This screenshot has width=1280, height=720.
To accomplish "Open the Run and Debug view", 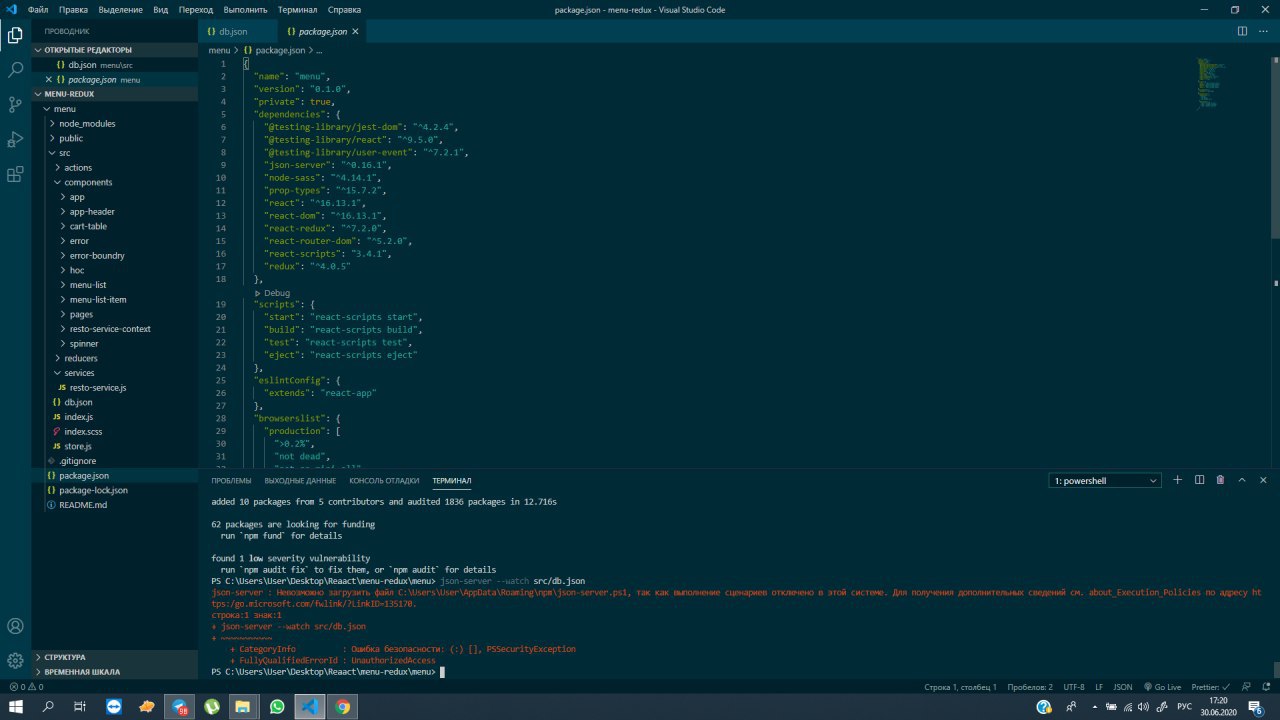I will click(x=15, y=139).
